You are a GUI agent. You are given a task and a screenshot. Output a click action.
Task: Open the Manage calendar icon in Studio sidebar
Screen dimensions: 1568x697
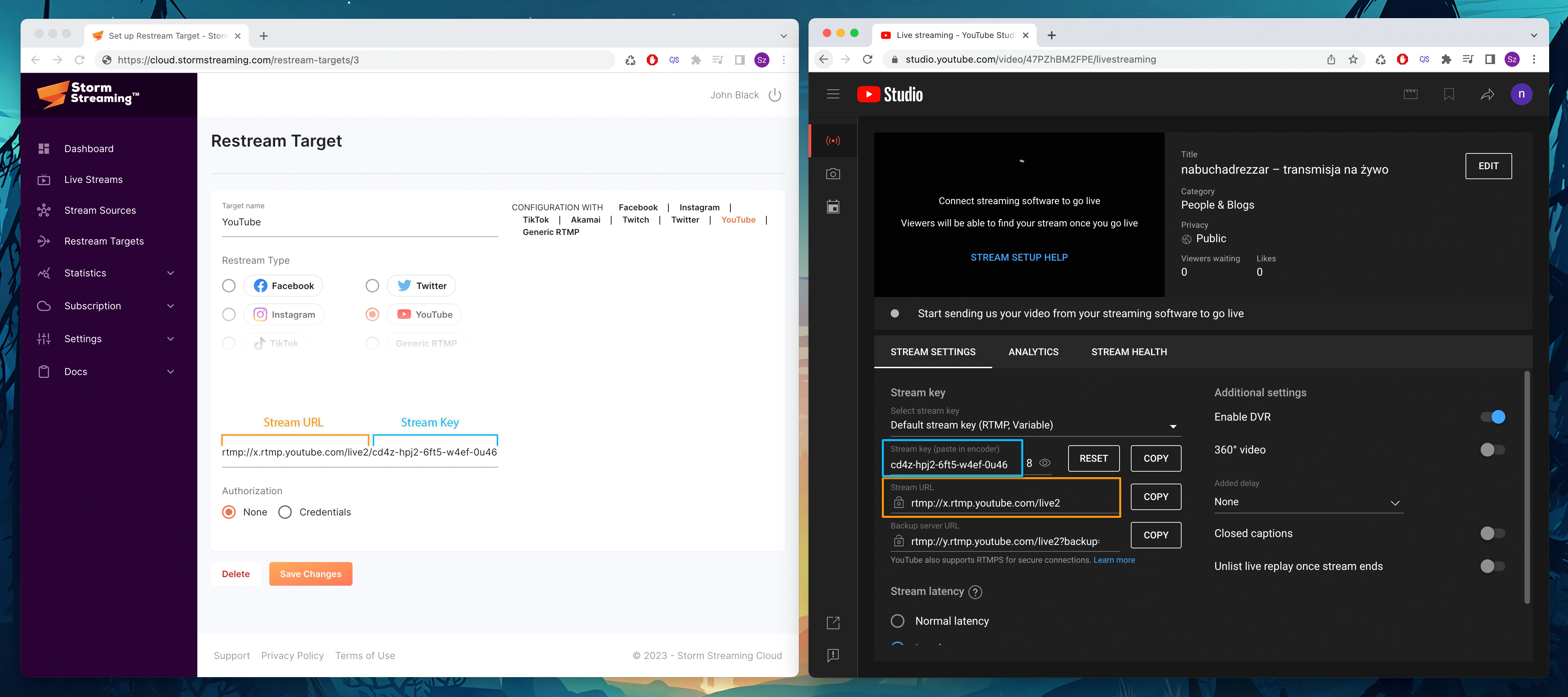tap(833, 207)
